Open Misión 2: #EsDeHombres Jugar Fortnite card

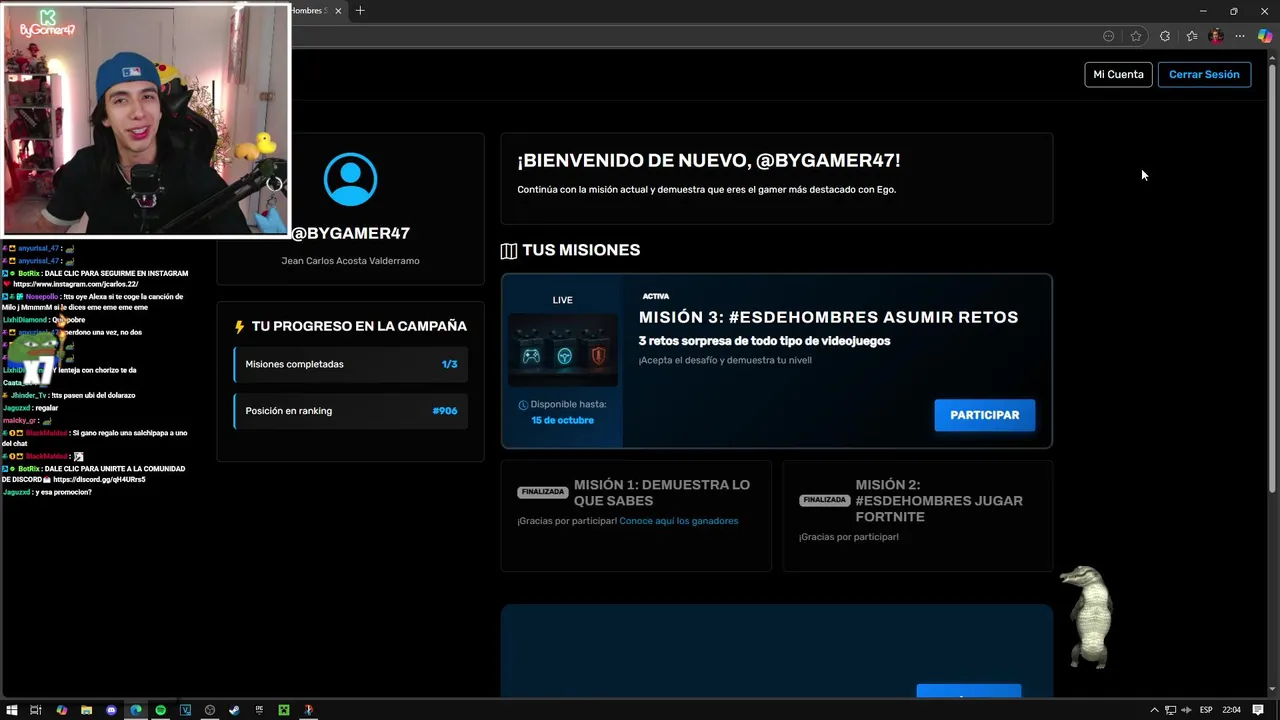point(917,516)
